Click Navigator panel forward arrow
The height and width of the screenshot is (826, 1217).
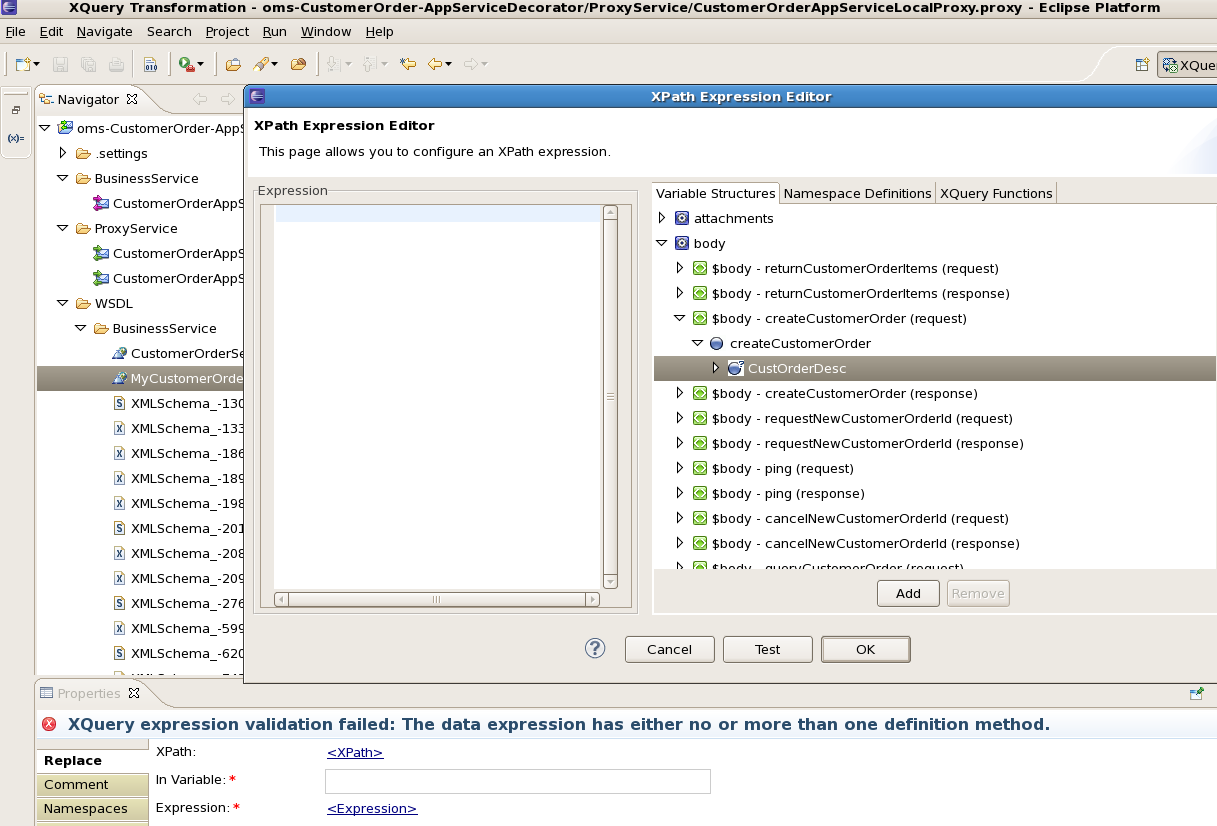(x=227, y=99)
